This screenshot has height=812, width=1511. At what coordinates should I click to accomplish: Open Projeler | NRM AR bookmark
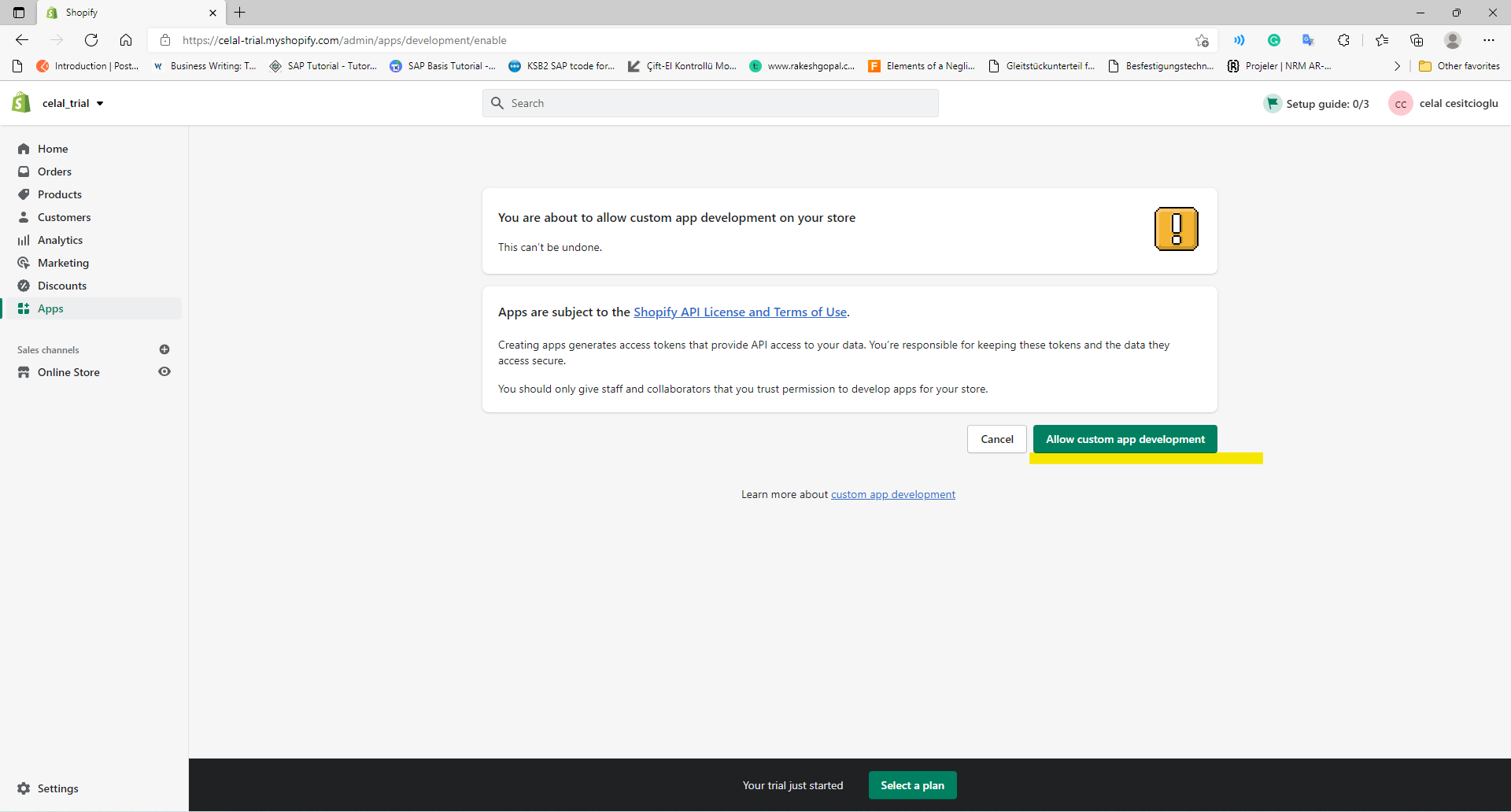pyautogui.click(x=1280, y=66)
